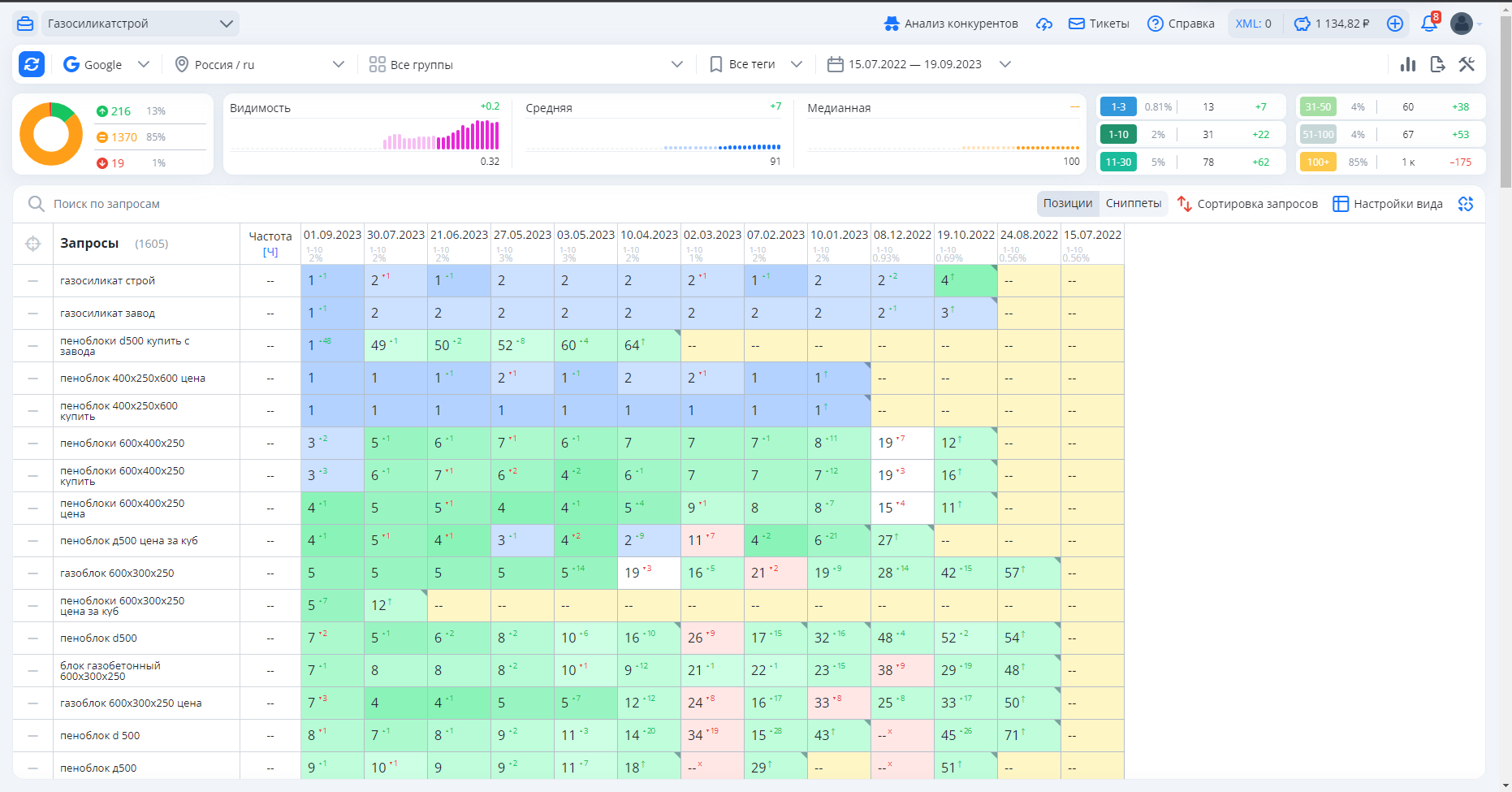1512x792 pixels.
Task: Toggle the 11-30 position range filter
Action: tap(1118, 162)
